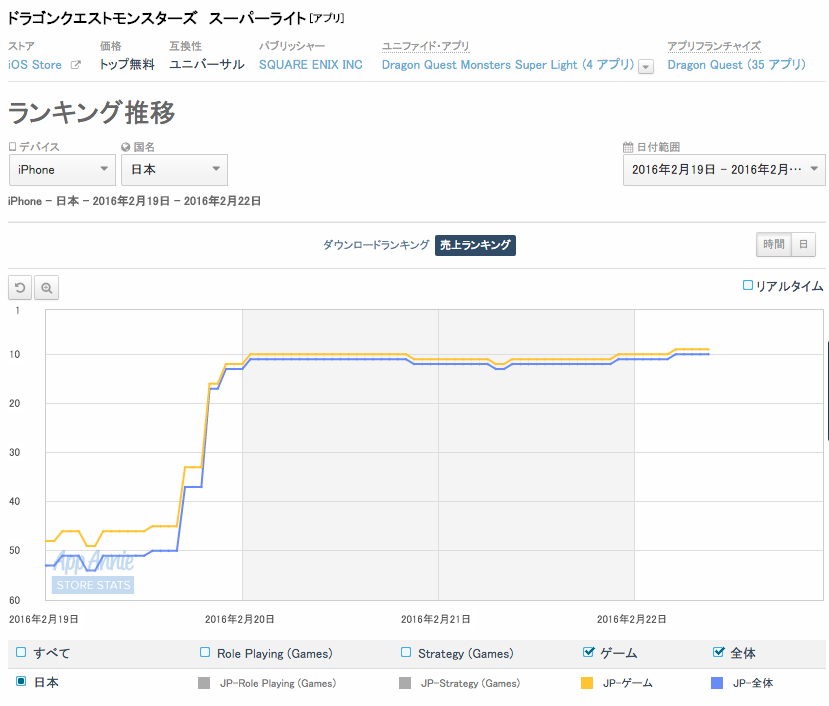Check the Role Playing (Games) checkbox
This screenshot has height=706, width=829.
tap(205, 652)
